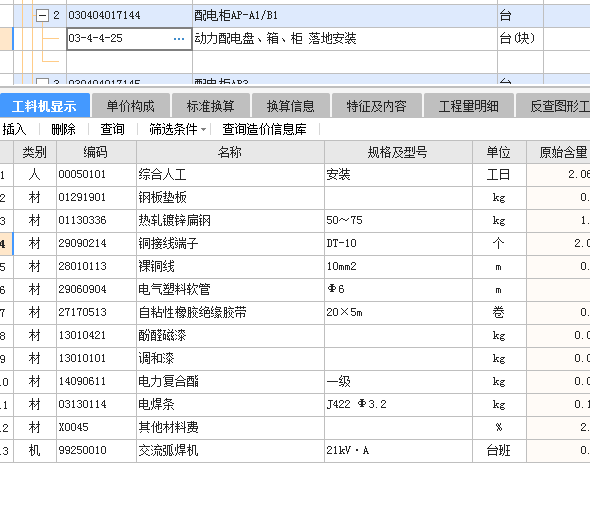
Task: Click the 删除 toolbar button
Action: click(63, 129)
